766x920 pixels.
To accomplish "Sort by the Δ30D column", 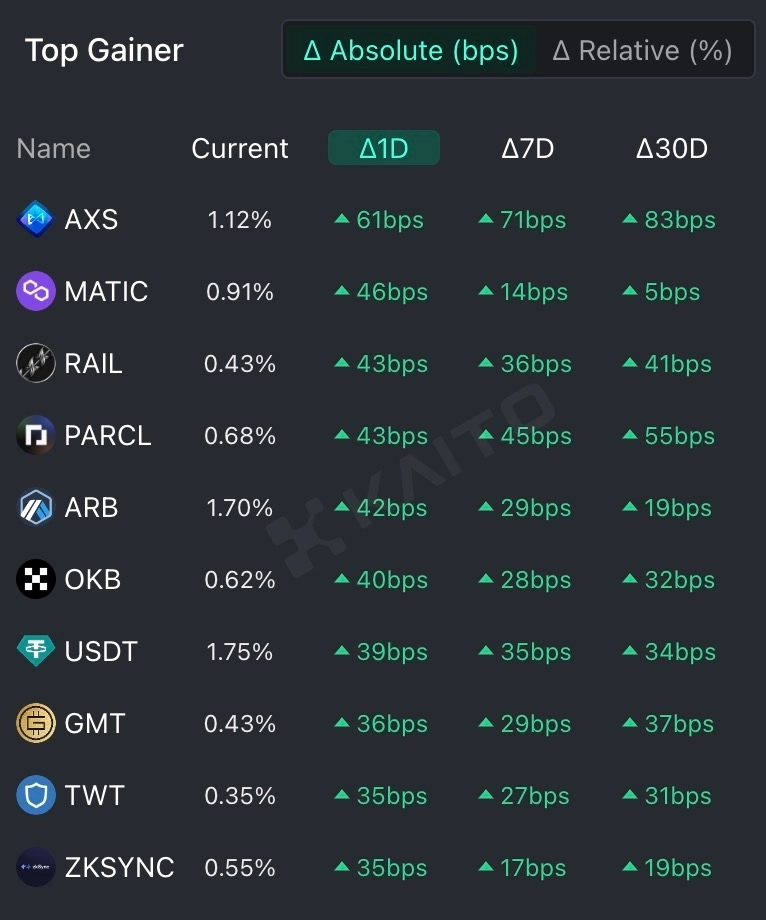I will pyautogui.click(x=672, y=148).
